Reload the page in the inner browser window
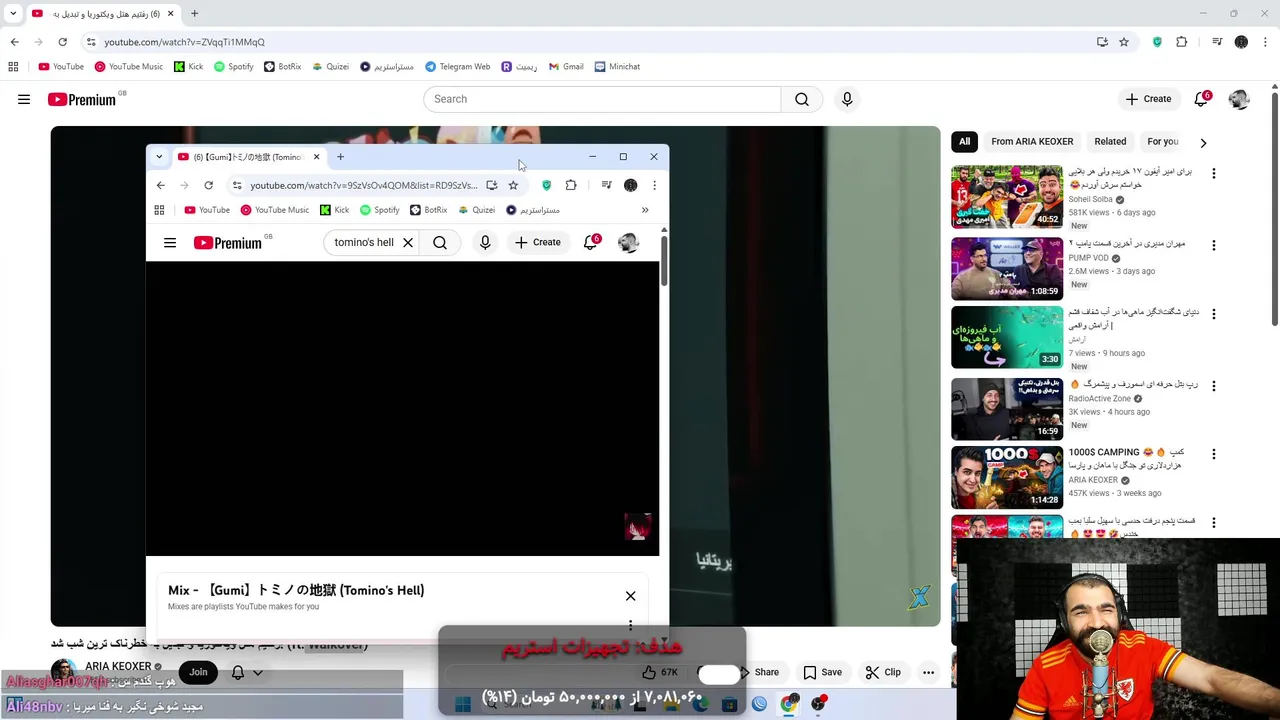The height and width of the screenshot is (720, 1280). [208, 185]
